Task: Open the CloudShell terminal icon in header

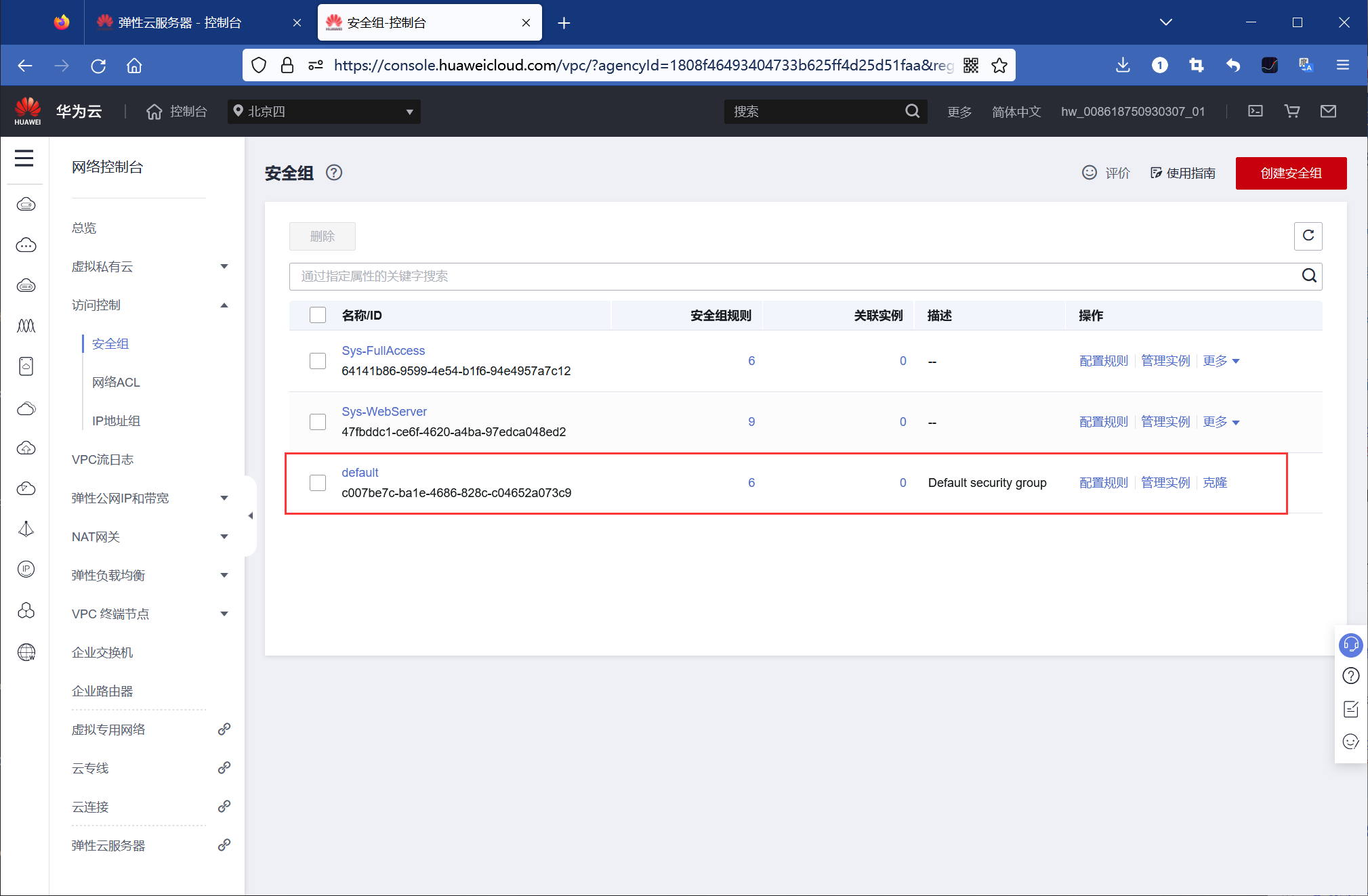Action: [x=1255, y=111]
